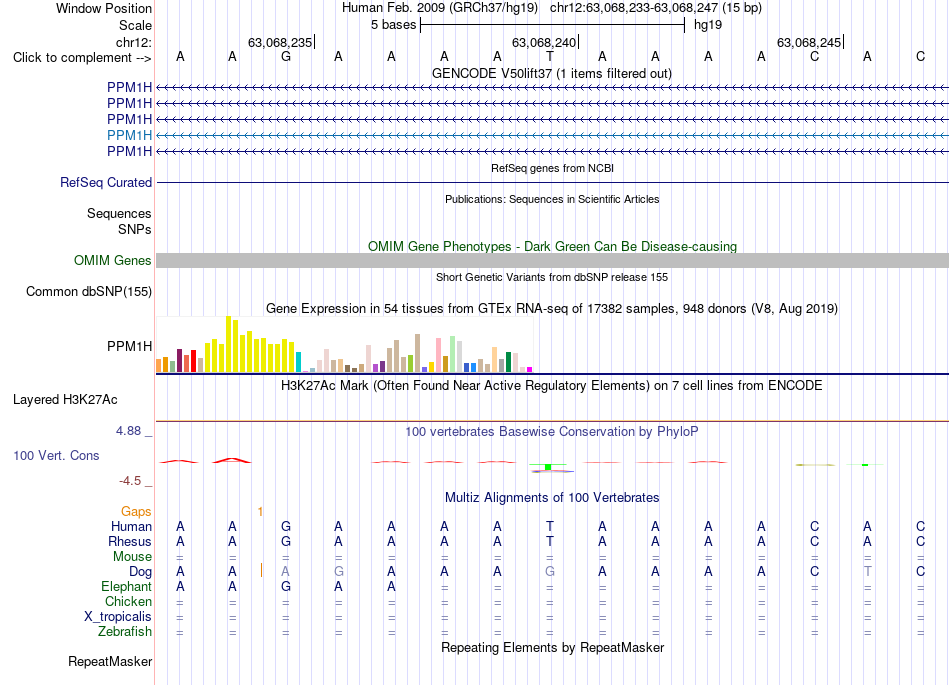
Task: Open the RefSeq Curated track label
Action: coord(106,182)
